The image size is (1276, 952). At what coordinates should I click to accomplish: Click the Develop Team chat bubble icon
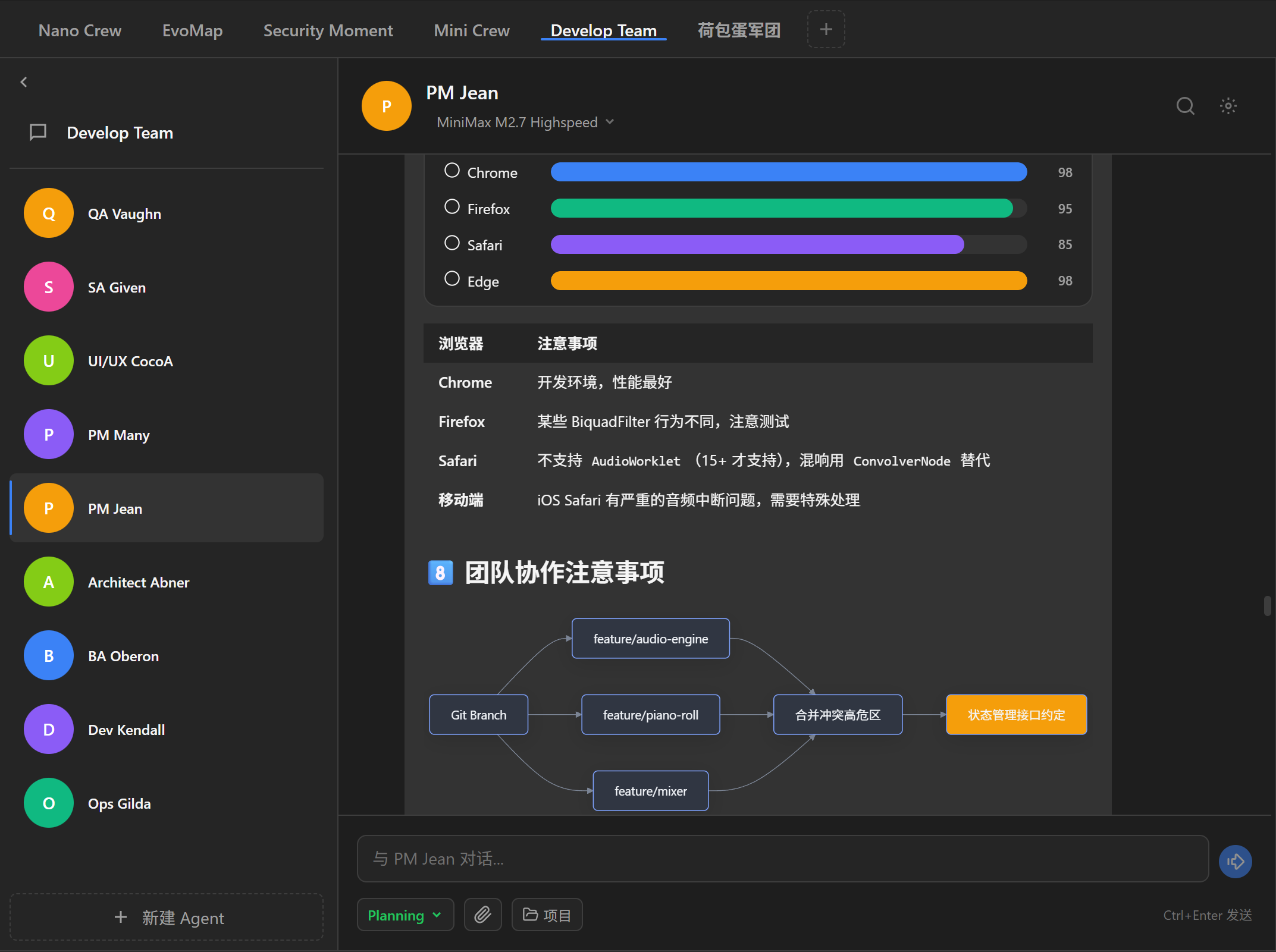pyautogui.click(x=38, y=132)
